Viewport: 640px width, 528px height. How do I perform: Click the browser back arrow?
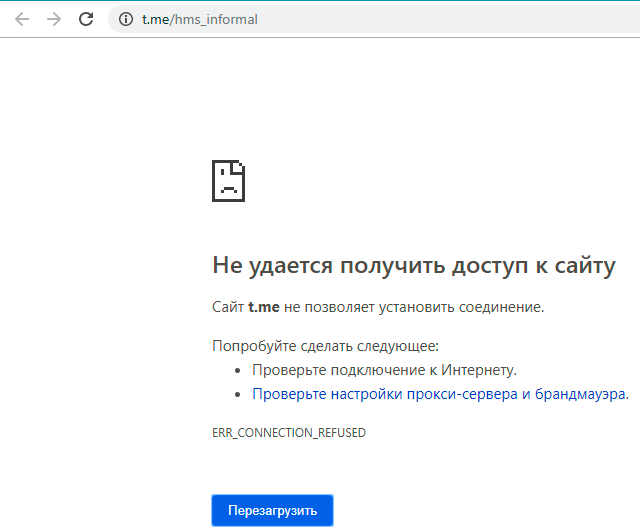tap(22, 19)
